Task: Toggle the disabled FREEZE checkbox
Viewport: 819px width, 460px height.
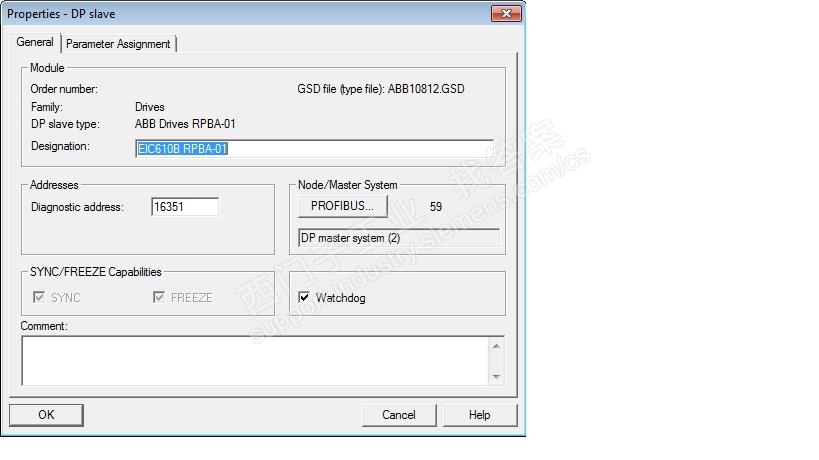Action: coord(159,297)
